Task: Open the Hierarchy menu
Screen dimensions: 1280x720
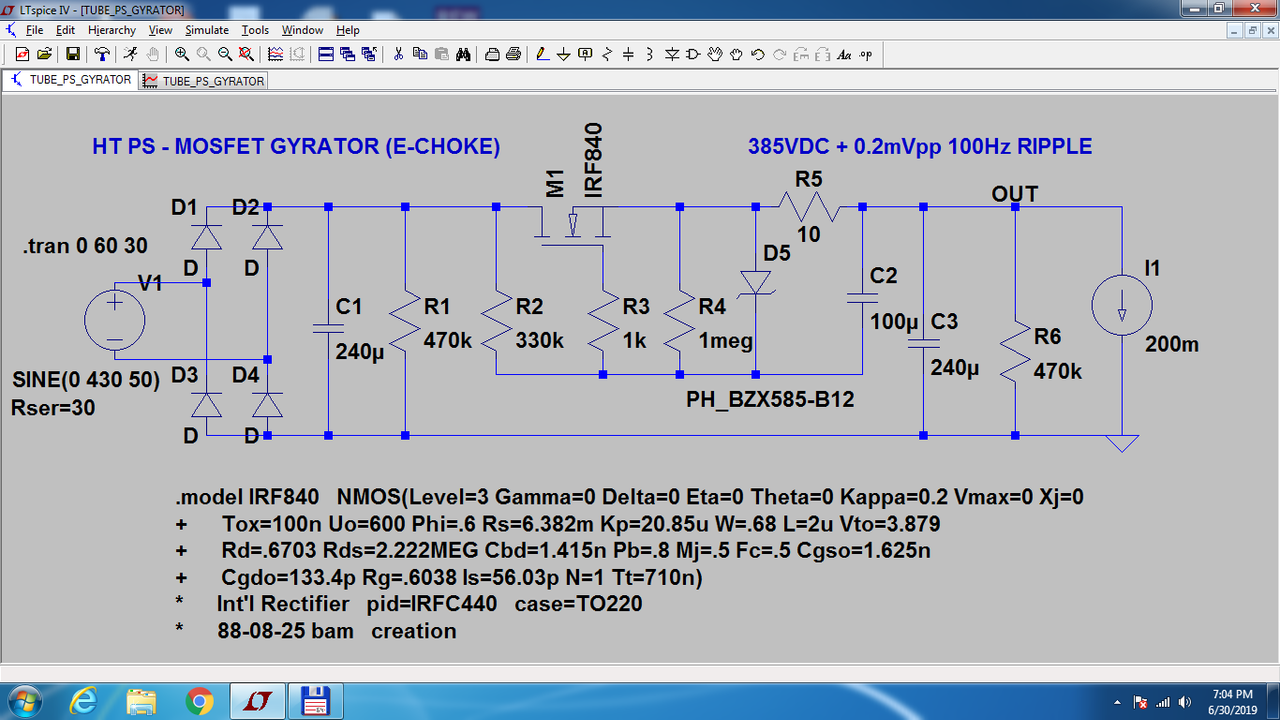Action: tap(111, 30)
